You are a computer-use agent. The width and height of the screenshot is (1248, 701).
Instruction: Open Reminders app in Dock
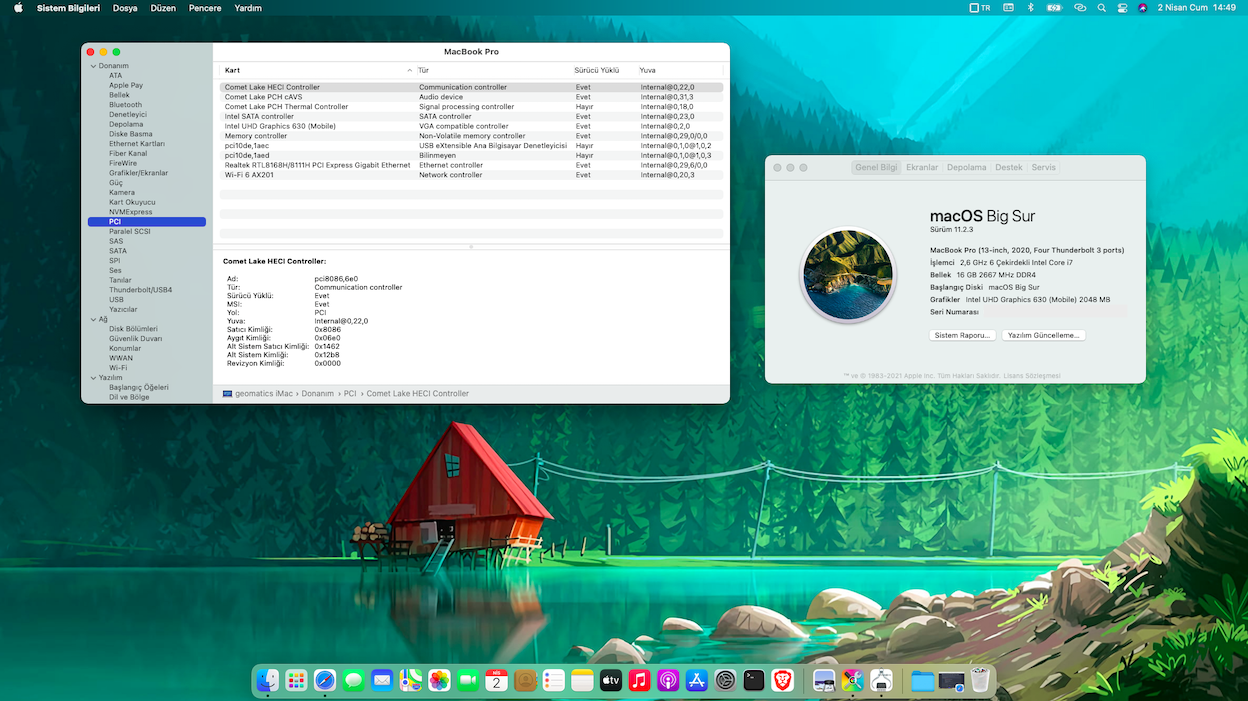pyautogui.click(x=554, y=681)
